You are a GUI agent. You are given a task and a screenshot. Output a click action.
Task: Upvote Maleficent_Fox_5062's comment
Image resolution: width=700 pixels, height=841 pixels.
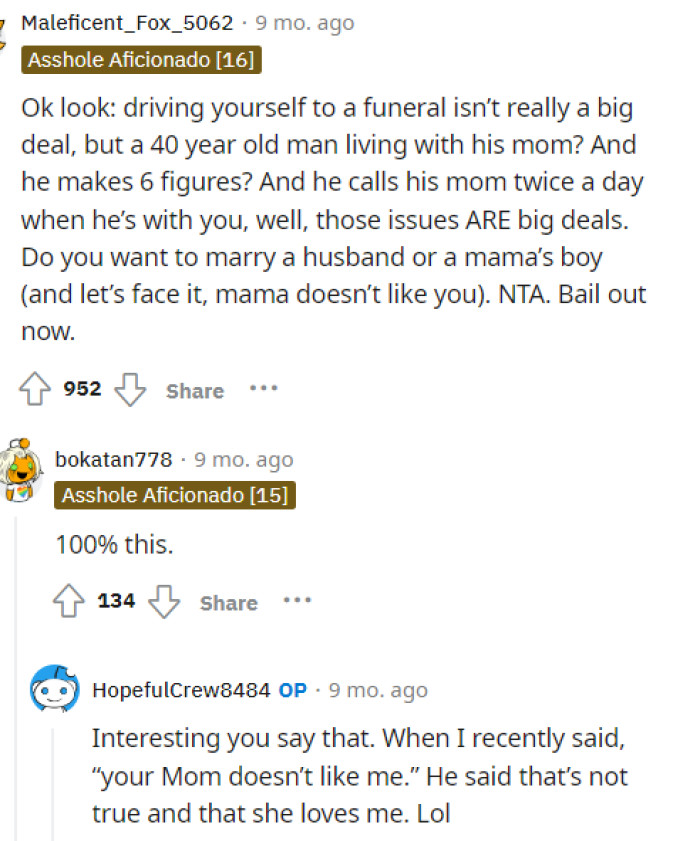pyautogui.click(x=33, y=389)
